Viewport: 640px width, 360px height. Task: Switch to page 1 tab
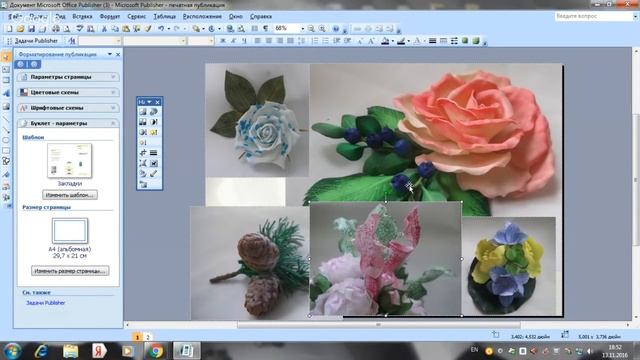coord(138,338)
